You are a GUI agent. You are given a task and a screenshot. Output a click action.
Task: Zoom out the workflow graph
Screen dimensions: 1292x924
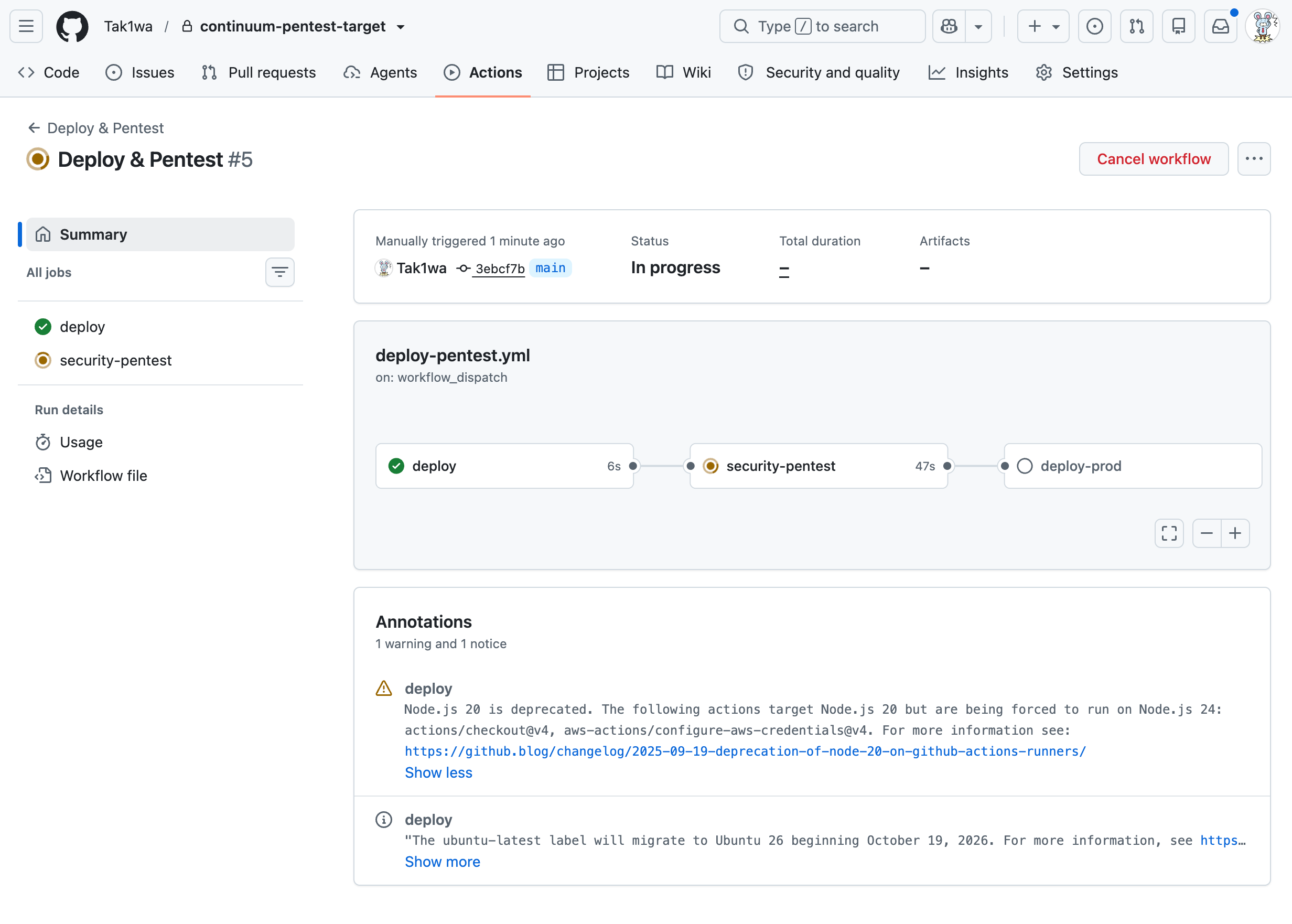[1207, 533]
